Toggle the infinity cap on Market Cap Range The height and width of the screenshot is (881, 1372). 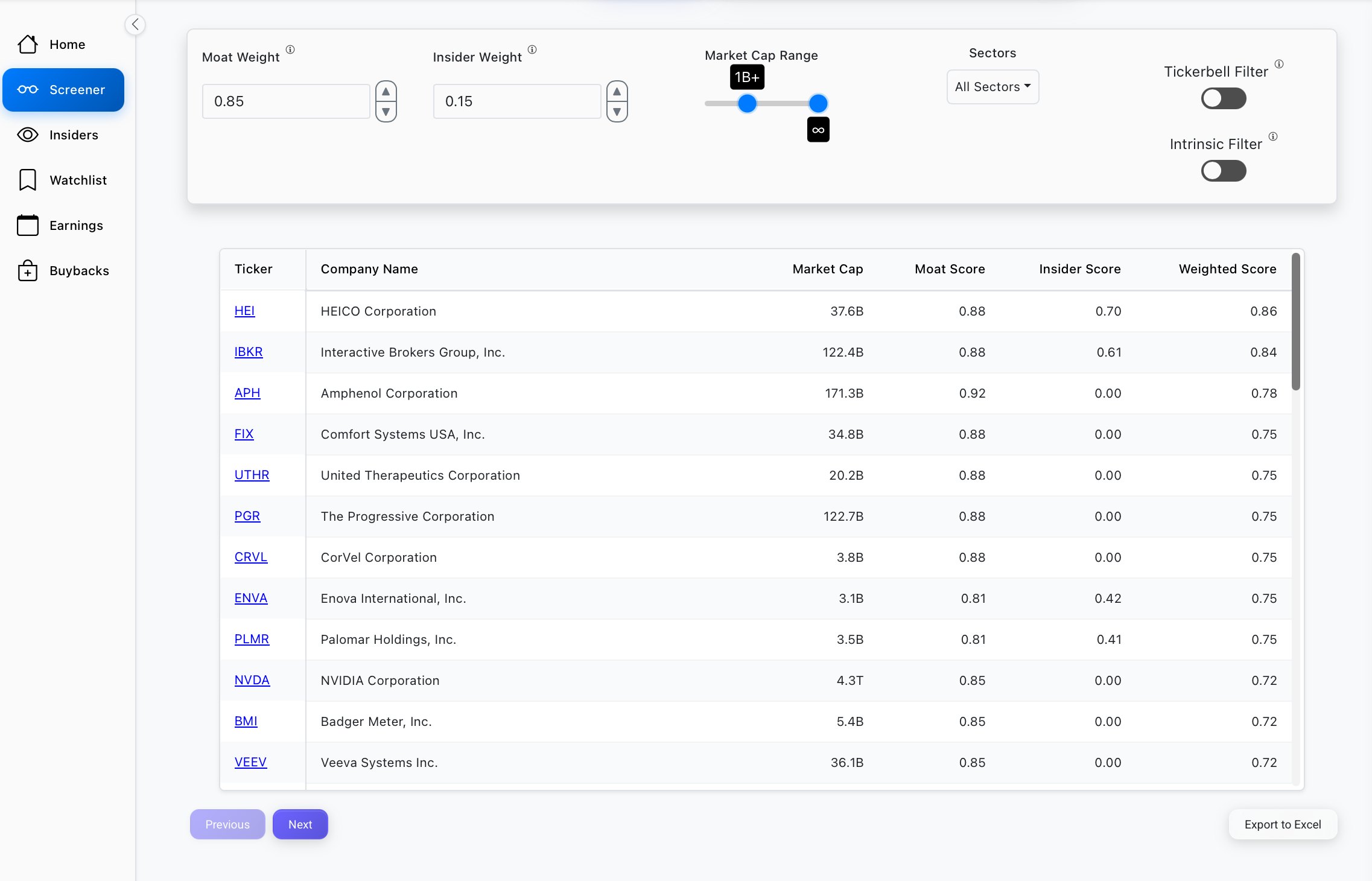[x=818, y=129]
